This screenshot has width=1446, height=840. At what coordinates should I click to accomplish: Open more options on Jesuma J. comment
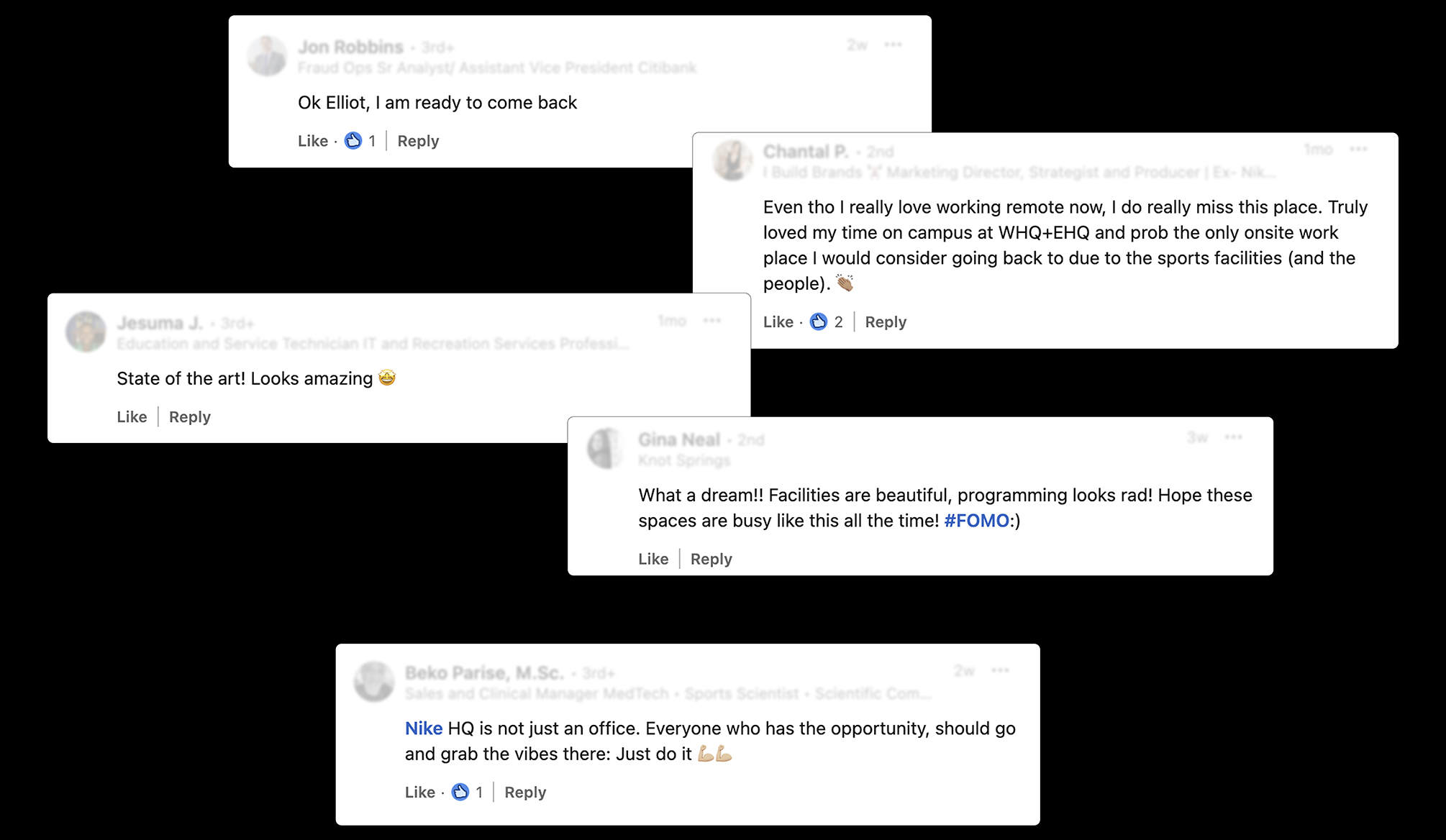click(x=712, y=321)
